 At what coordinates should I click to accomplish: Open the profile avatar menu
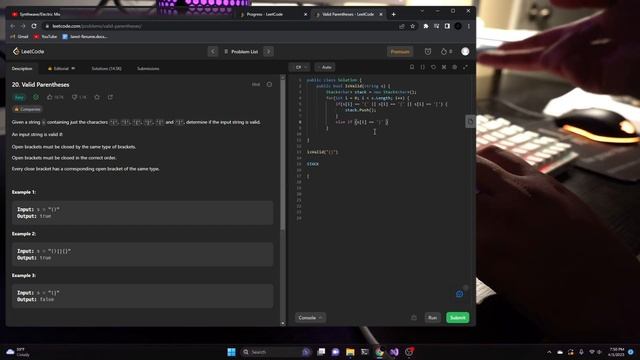click(465, 51)
